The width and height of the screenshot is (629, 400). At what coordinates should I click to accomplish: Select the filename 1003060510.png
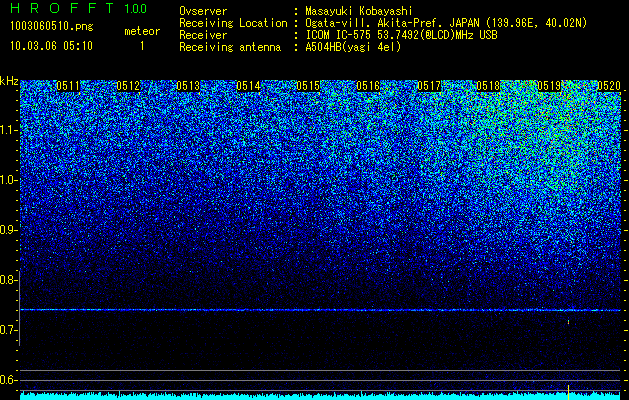(x=52, y=26)
